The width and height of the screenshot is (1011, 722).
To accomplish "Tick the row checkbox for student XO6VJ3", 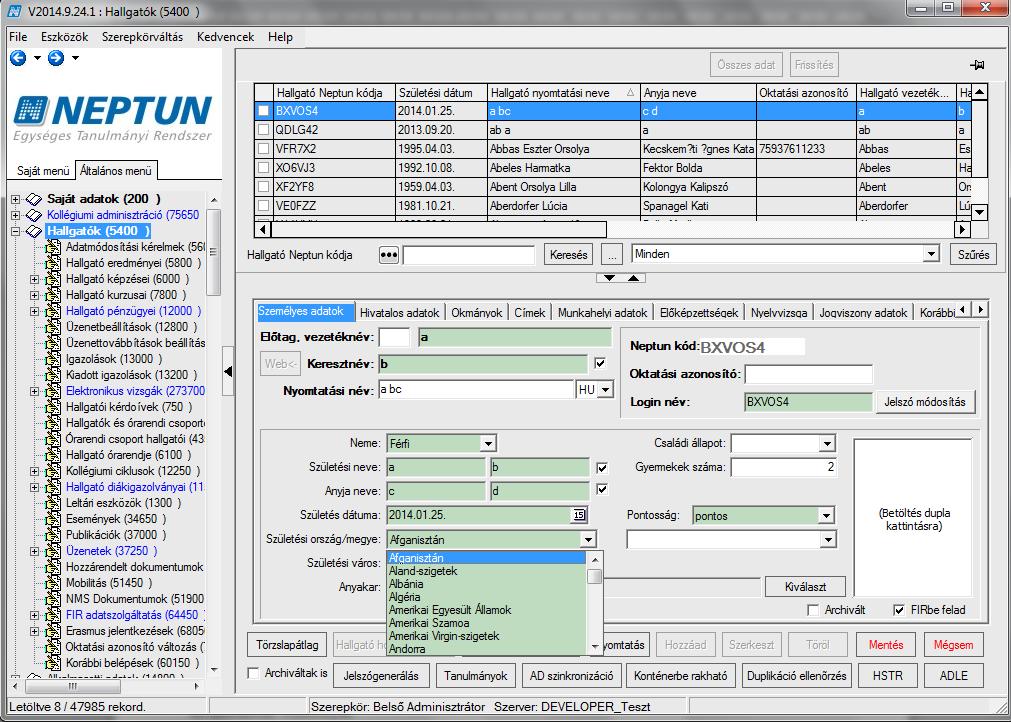I will point(264,168).
